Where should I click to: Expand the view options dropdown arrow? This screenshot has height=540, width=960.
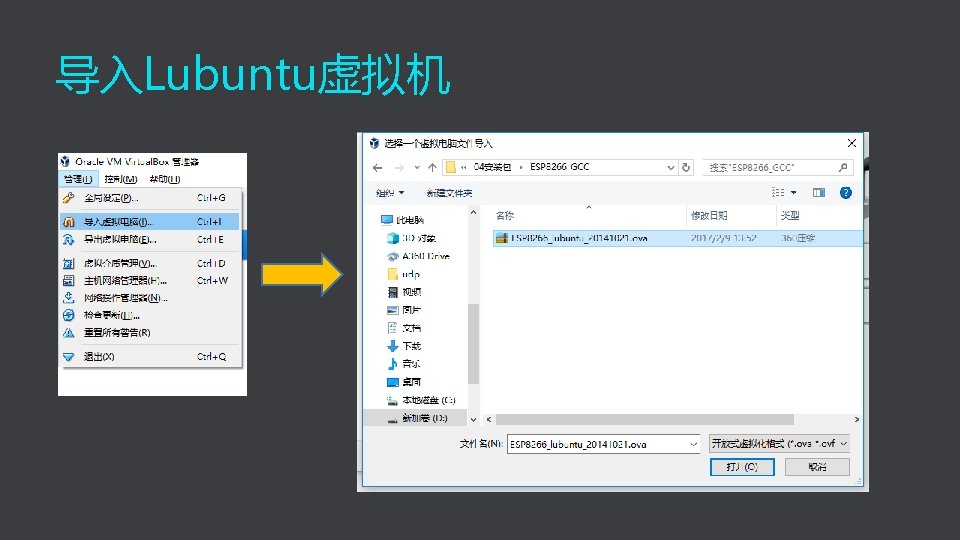[x=793, y=192]
